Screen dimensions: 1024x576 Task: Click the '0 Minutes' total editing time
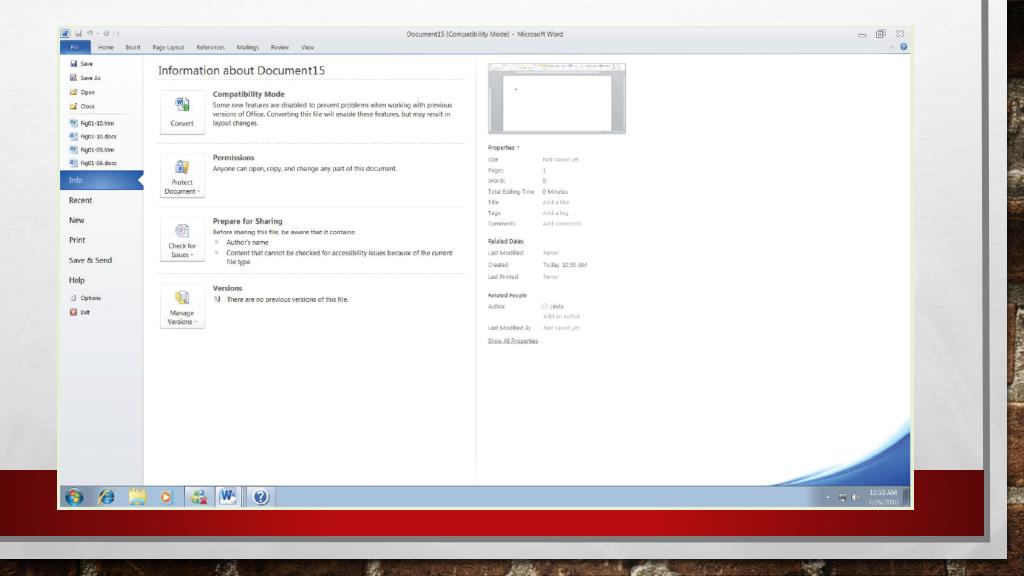pos(555,192)
